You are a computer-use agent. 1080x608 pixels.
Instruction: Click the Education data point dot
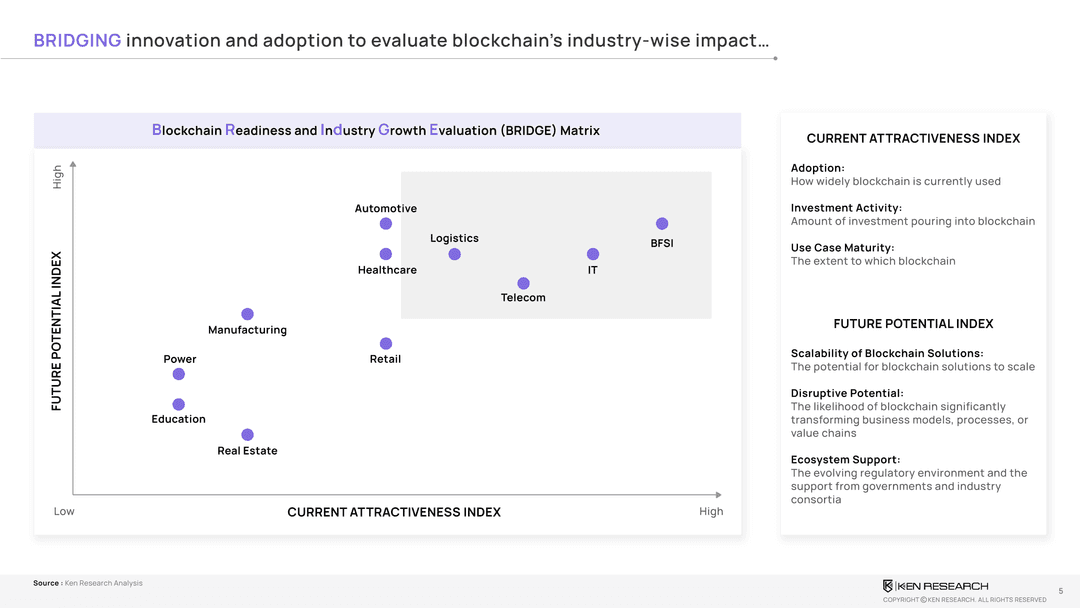(x=178, y=404)
